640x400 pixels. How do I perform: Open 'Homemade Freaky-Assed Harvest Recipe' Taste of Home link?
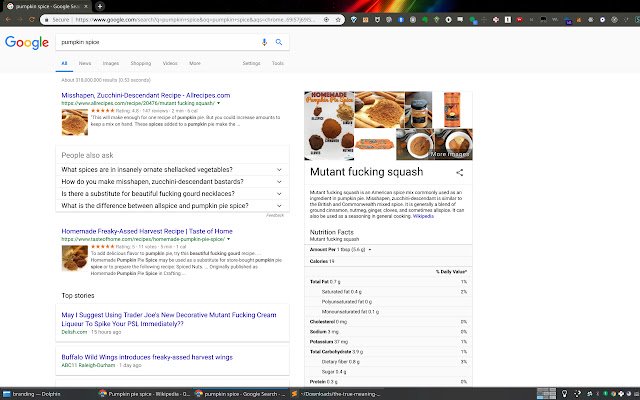click(147, 231)
